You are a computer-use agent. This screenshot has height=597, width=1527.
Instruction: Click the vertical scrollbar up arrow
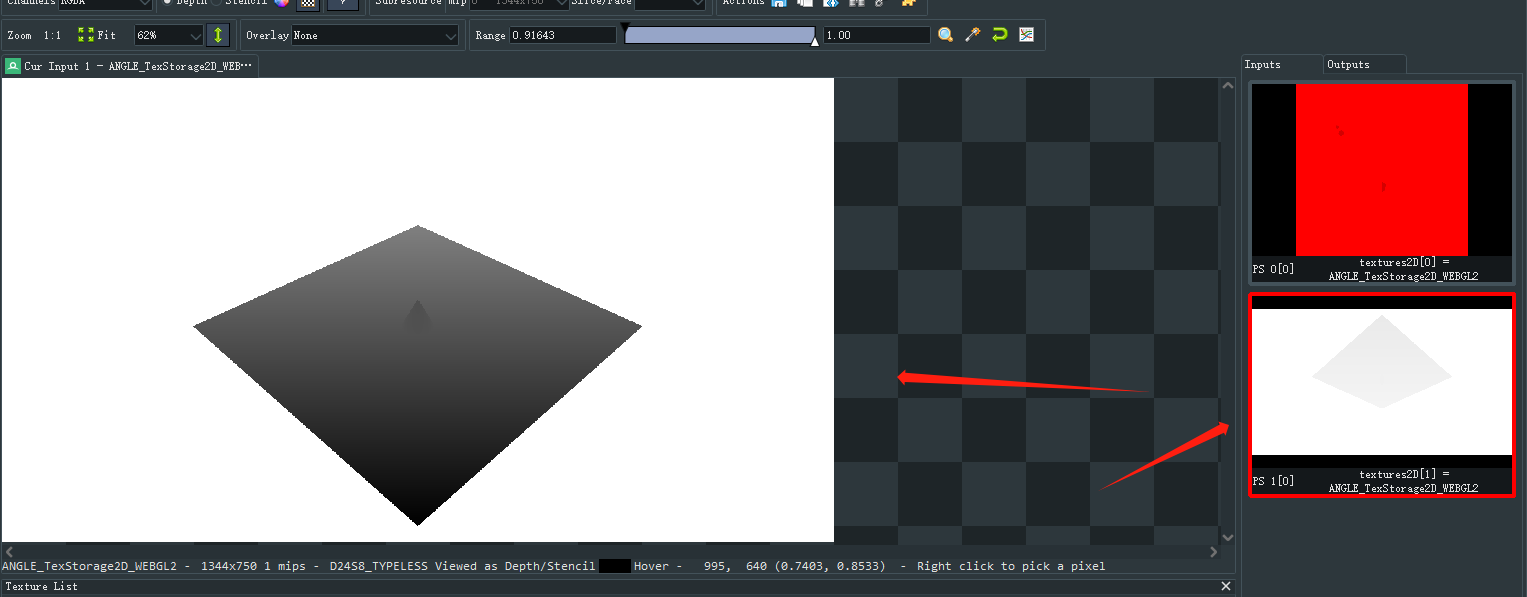[1226, 86]
